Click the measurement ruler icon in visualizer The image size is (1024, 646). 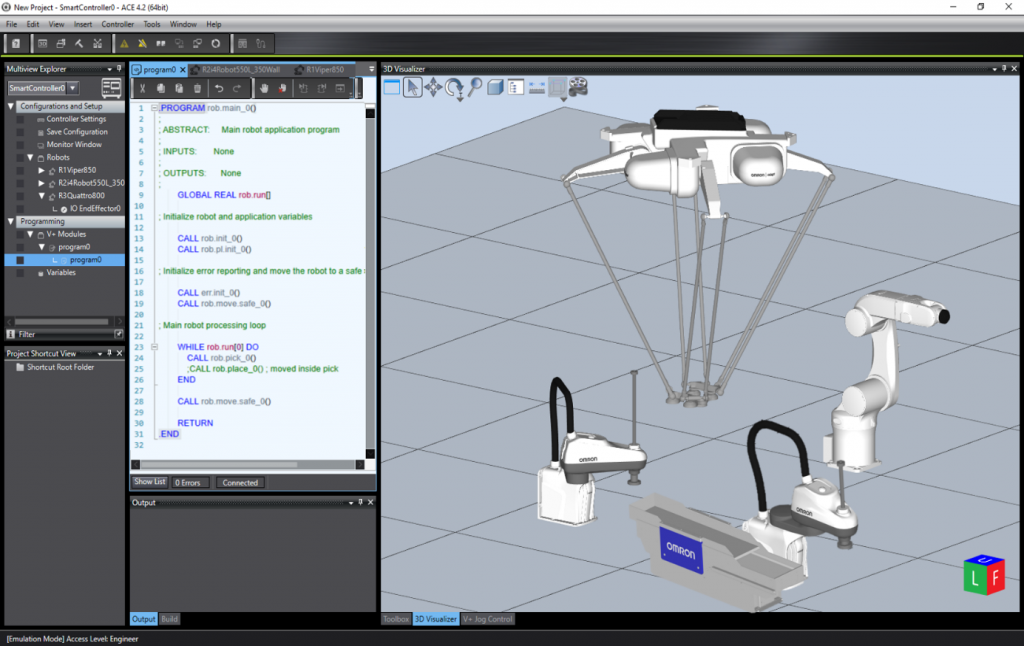click(536, 88)
